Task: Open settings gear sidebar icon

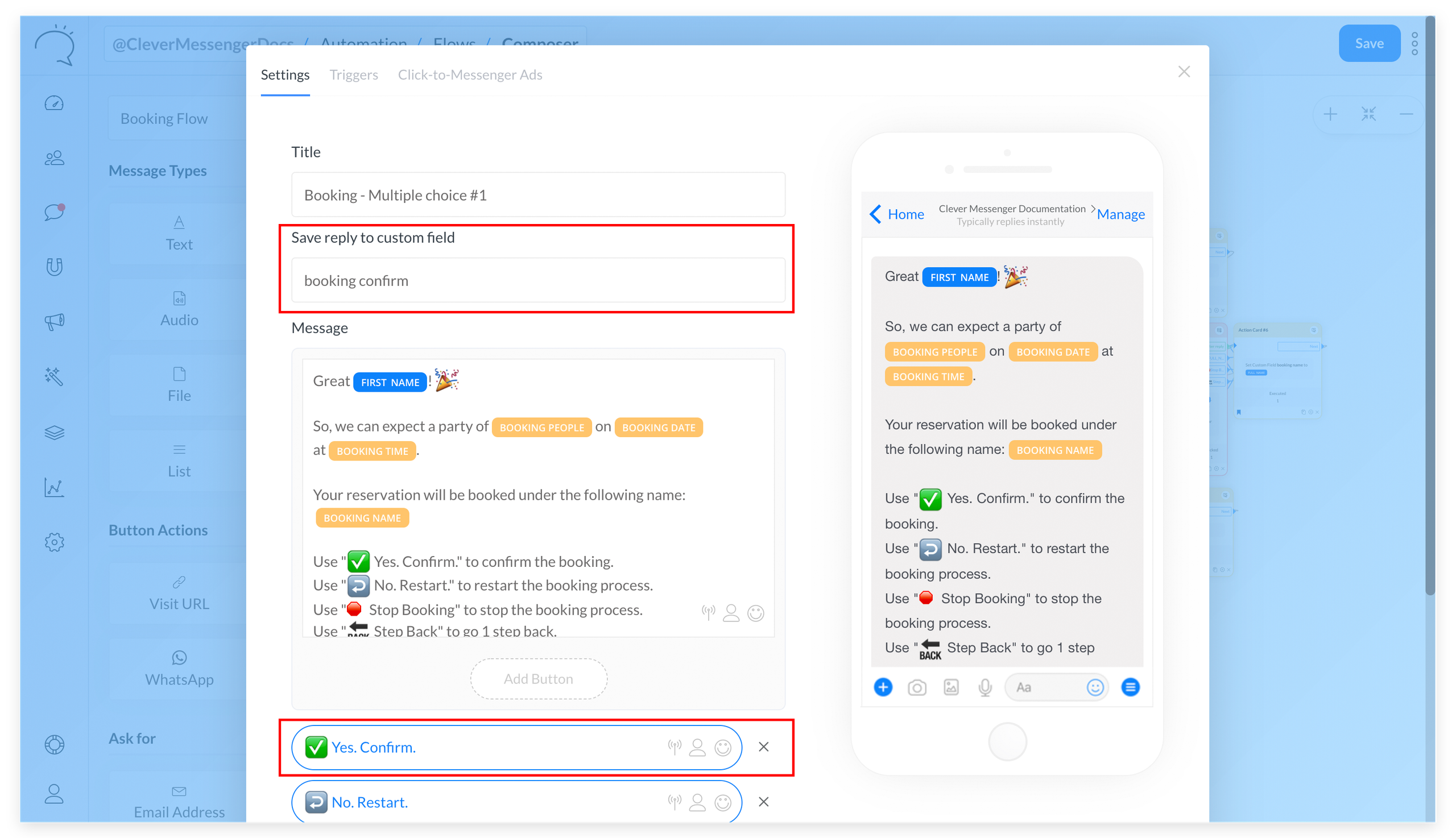Action: tap(54, 542)
